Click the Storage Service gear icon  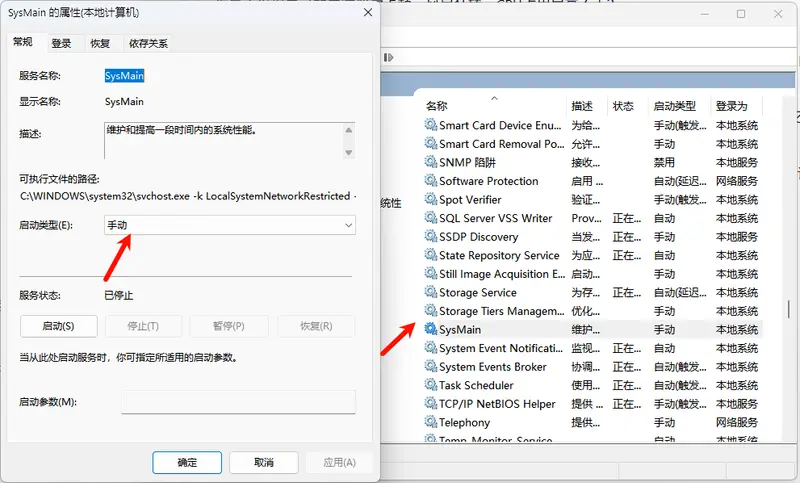pos(430,292)
